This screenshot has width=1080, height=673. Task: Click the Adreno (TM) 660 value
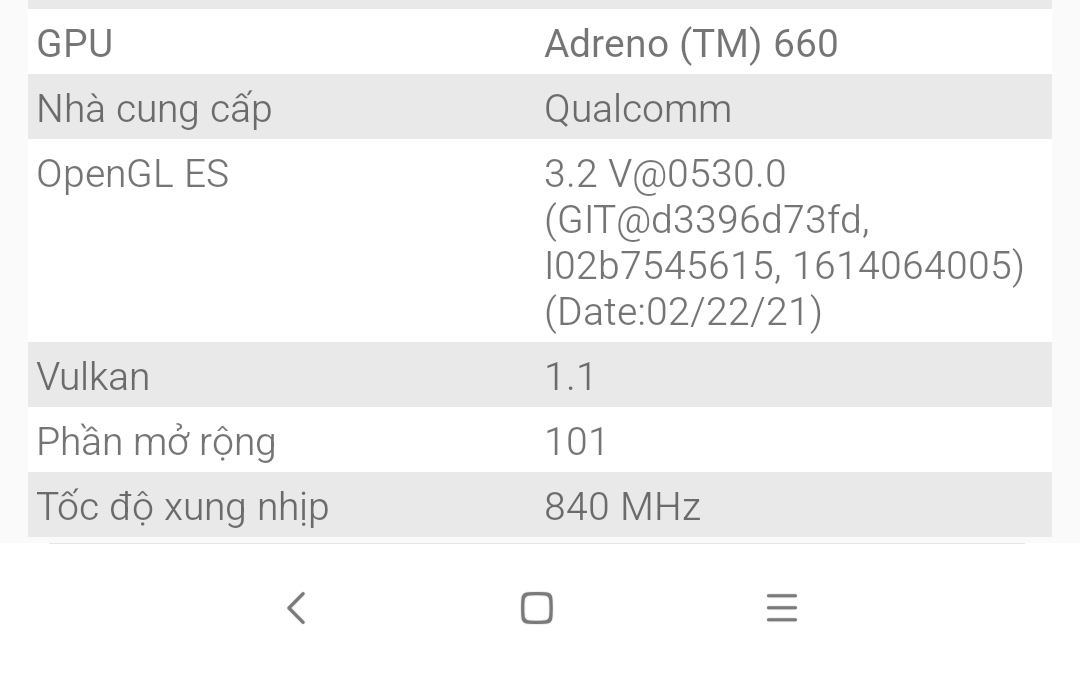[x=691, y=43]
